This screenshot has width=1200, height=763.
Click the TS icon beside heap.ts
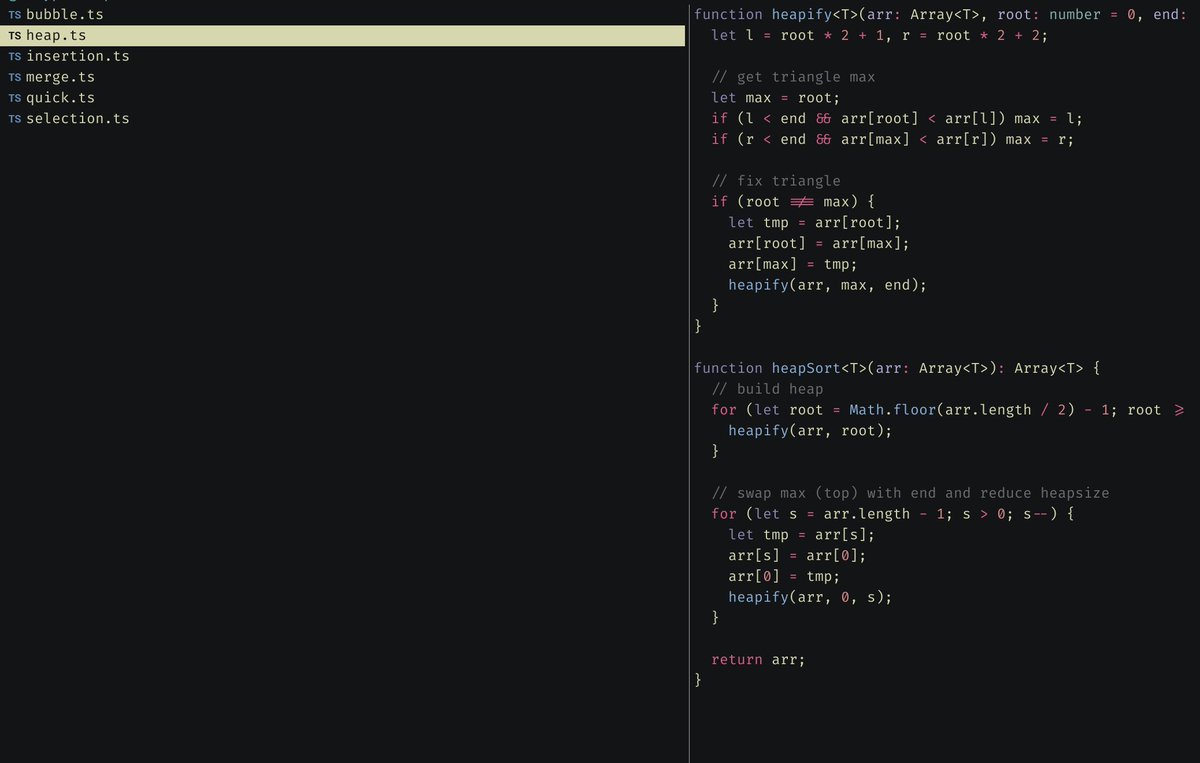[x=15, y=36]
